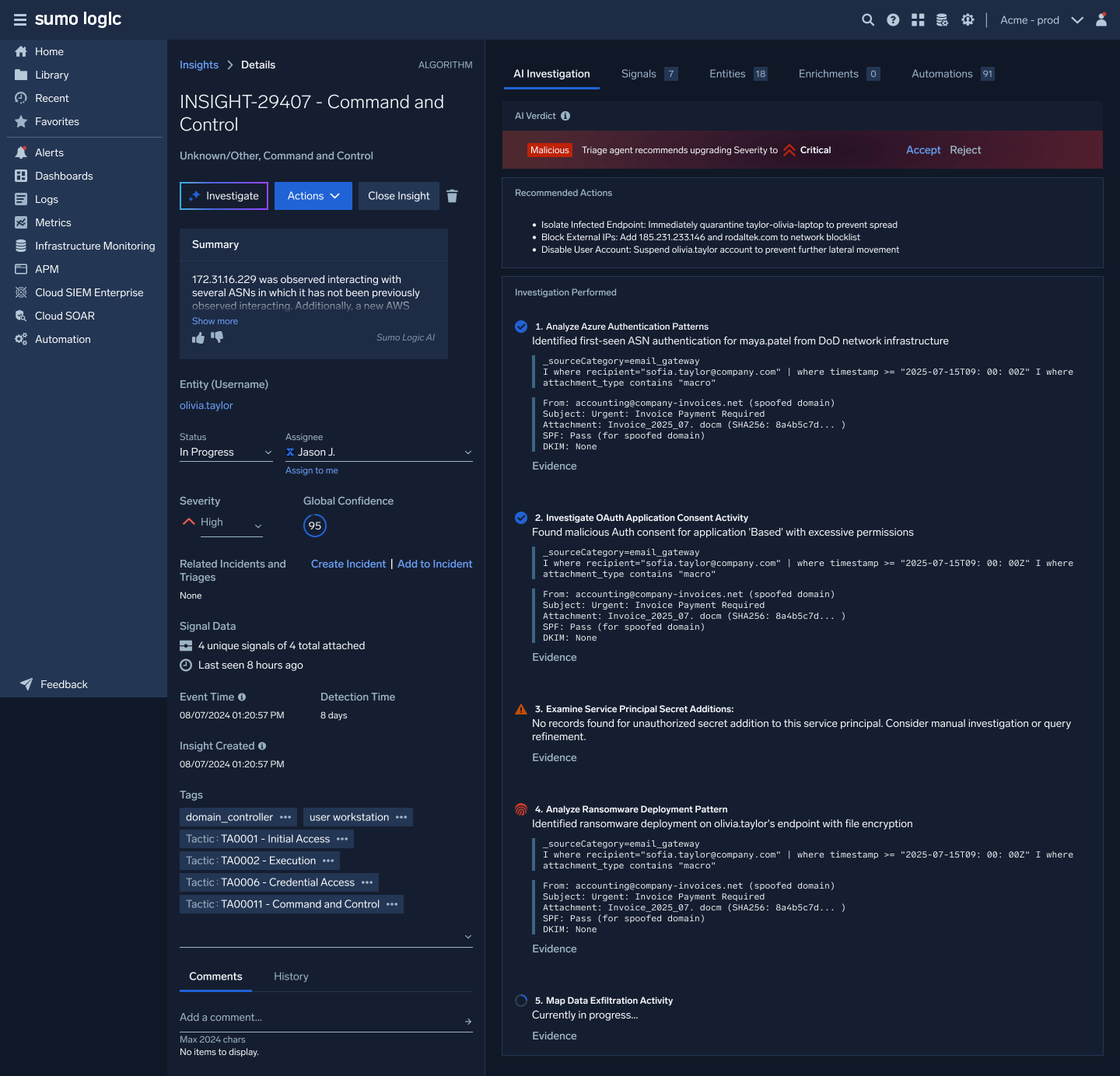This screenshot has height=1076, width=1120.
Task: Expand Evidence under Examine Service Principal Secret
Action: point(555,758)
